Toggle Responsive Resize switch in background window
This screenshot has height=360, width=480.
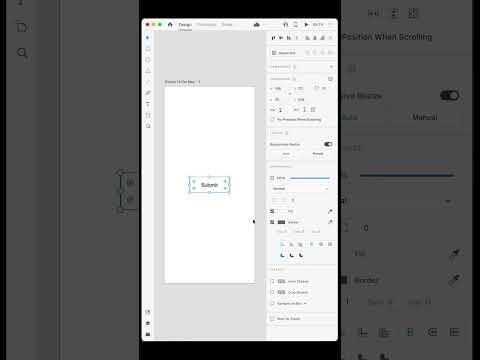click(450, 96)
